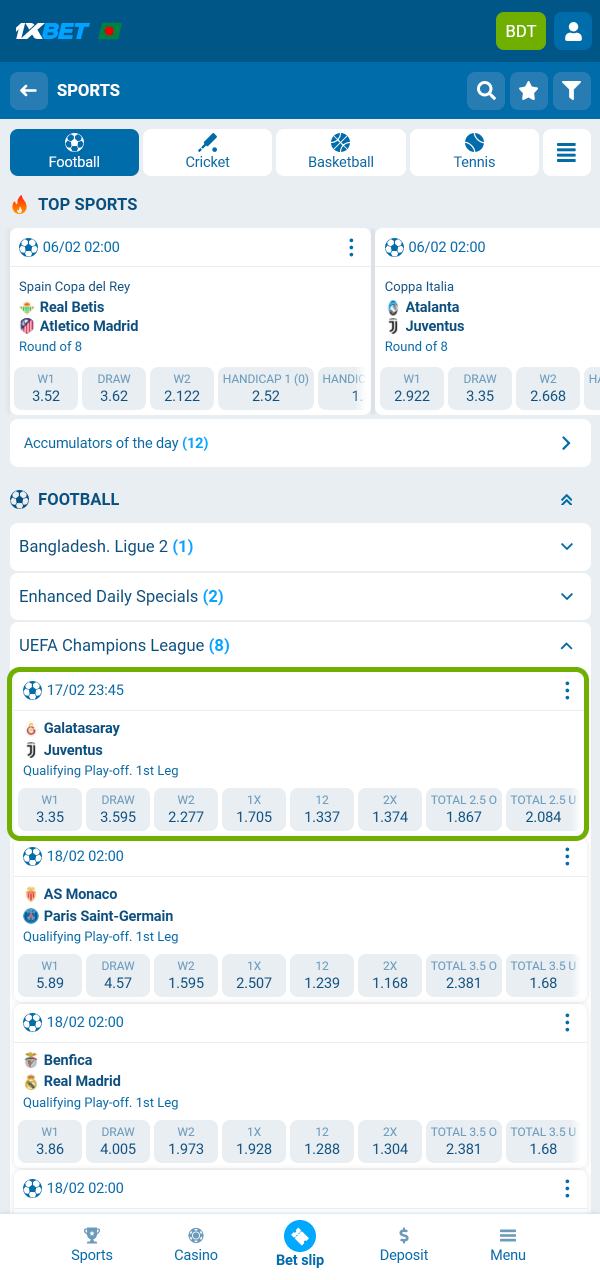Collapse the FOOTBALL section double chevron

click(x=566, y=499)
